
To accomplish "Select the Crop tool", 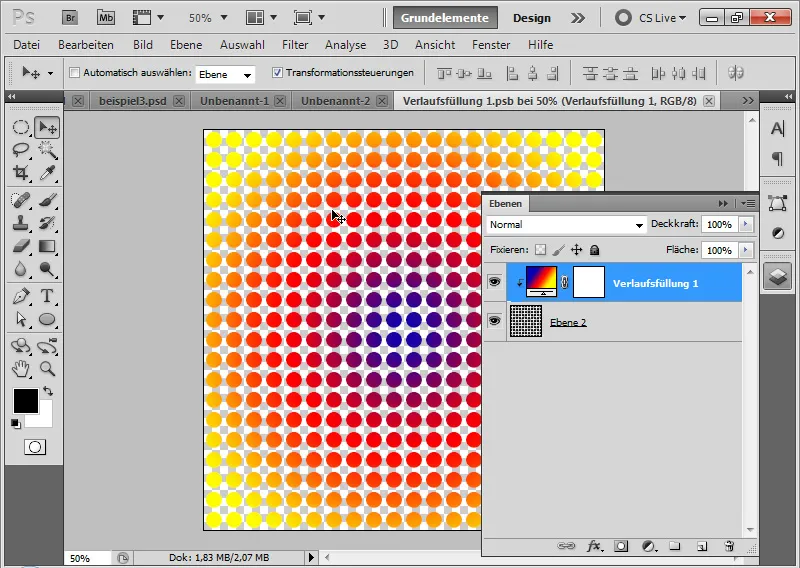I will (x=21, y=172).
